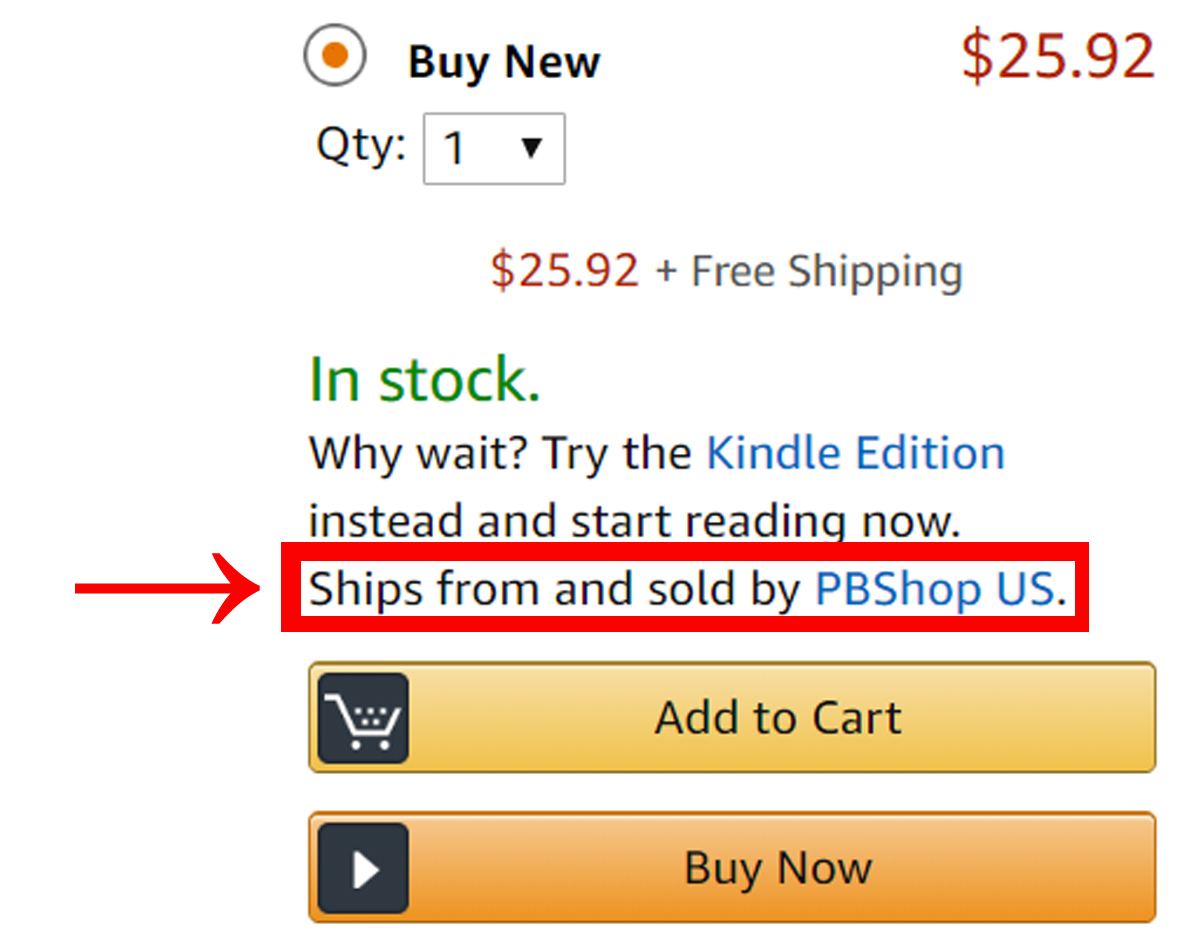Viewport: 1200px width, 935px height.
Task: Click the quantity value 1 in Qty box
Action: tap(455, 150)
